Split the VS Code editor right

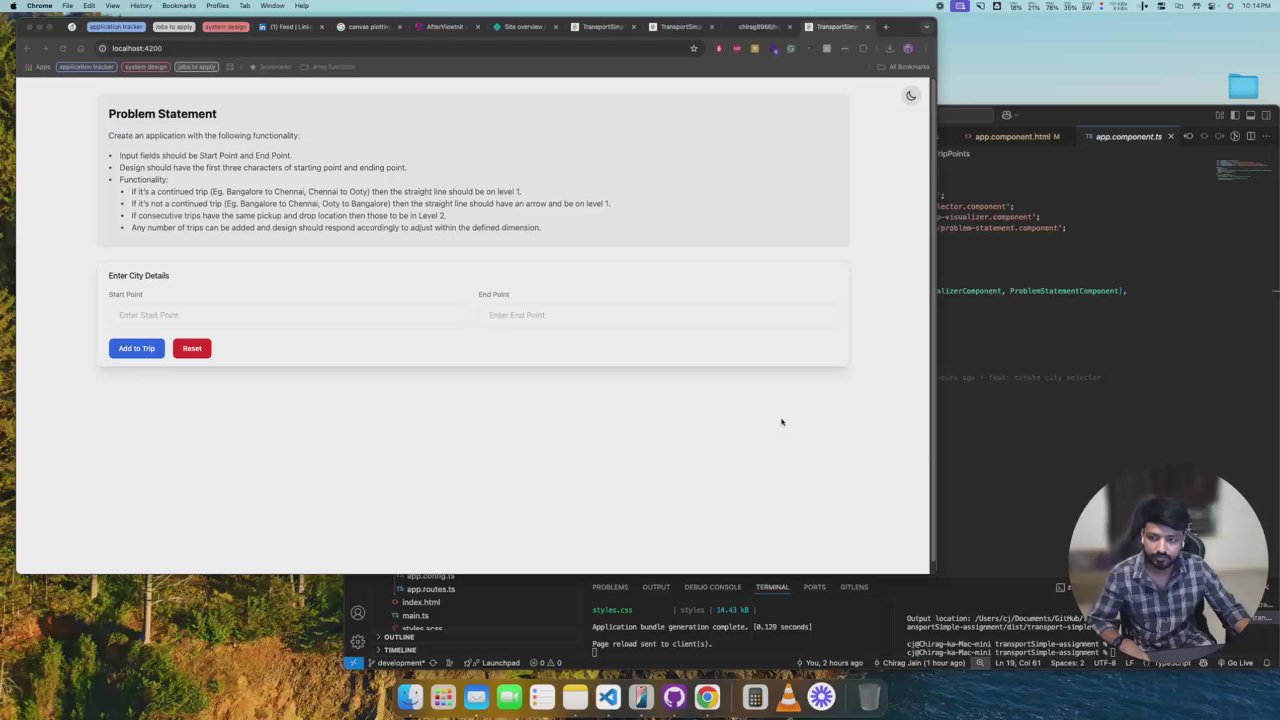click(1251, 137)
